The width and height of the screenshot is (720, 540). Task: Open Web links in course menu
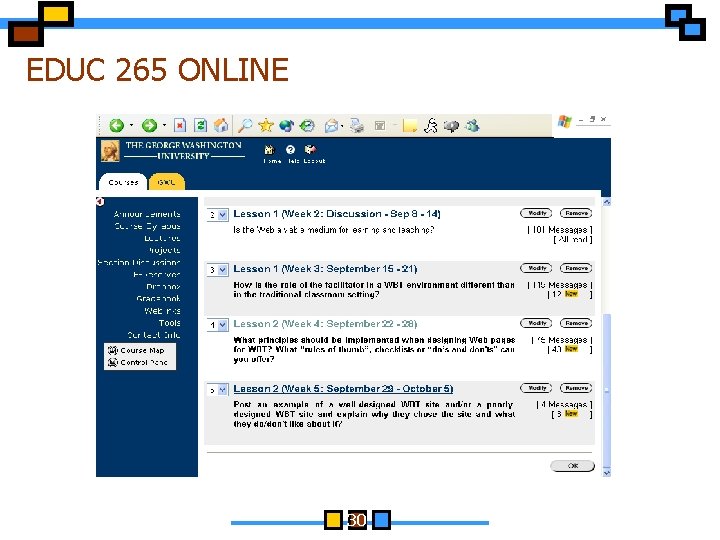(163, 310)
